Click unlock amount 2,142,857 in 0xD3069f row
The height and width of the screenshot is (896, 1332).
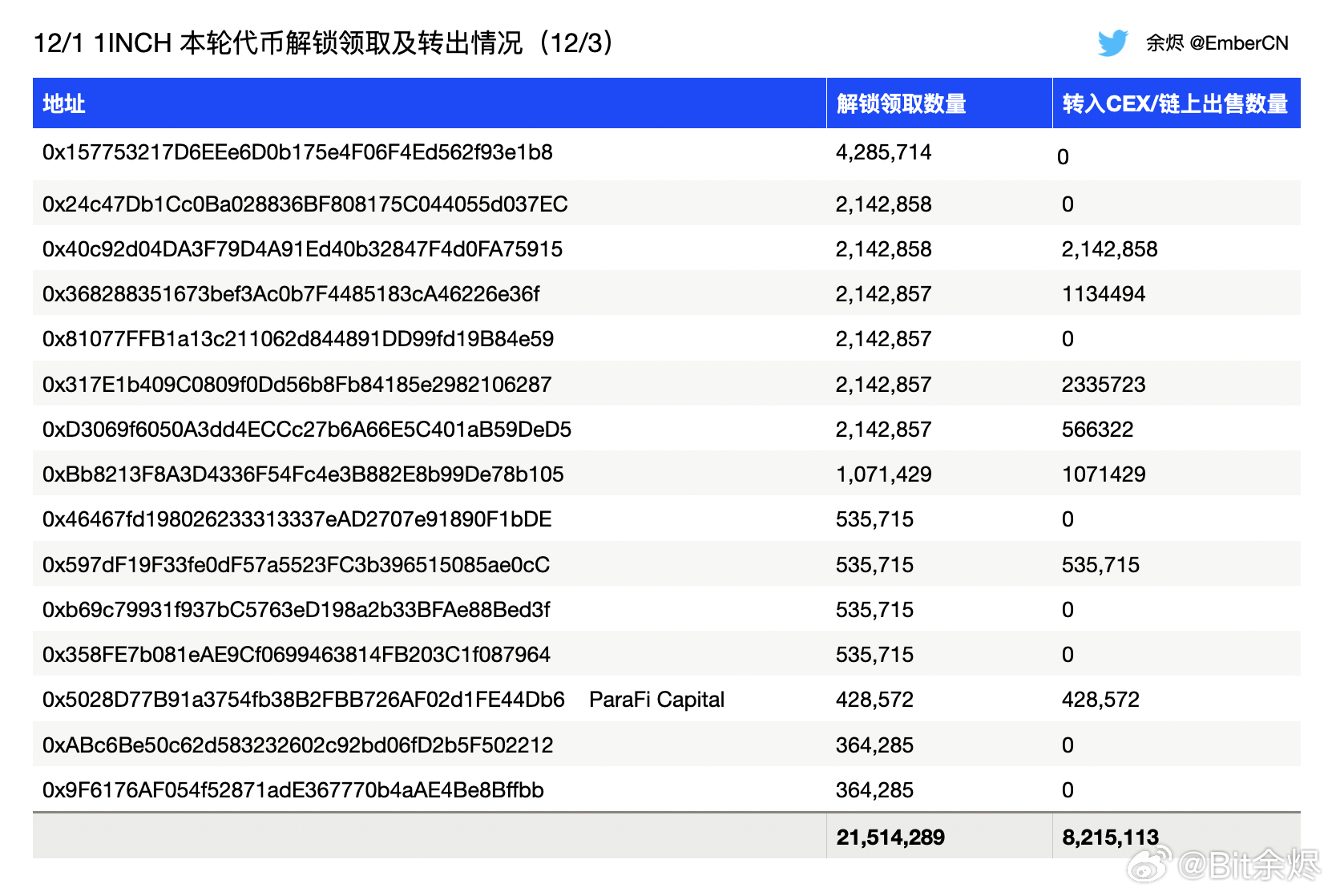click(883, 430)
